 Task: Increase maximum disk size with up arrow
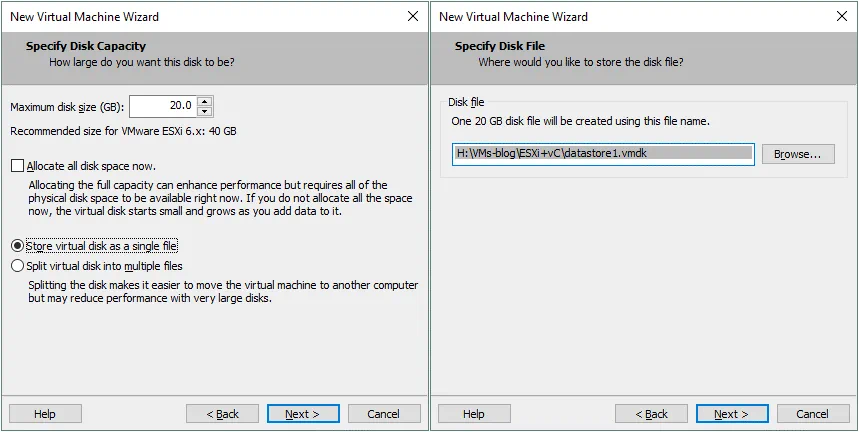tap(205, 102)
